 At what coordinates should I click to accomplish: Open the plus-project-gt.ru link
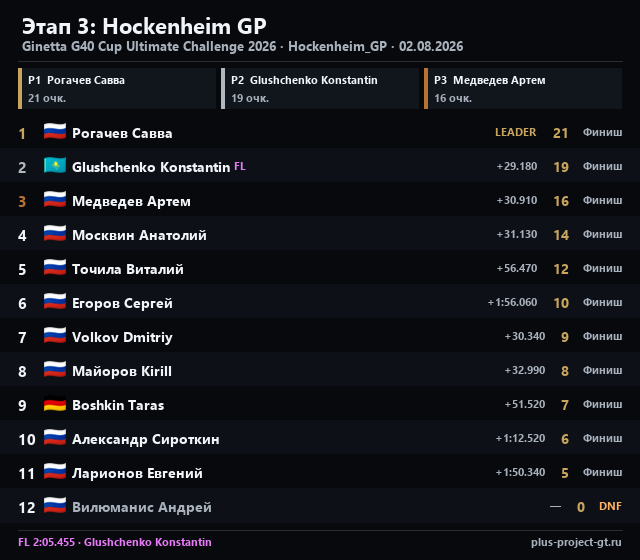(x=576, y=542)
